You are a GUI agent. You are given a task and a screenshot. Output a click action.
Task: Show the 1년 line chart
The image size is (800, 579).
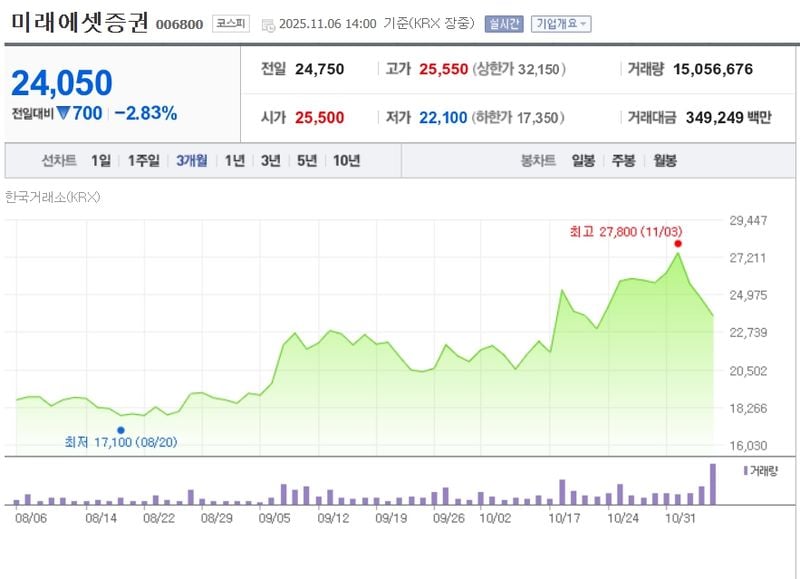234,161
